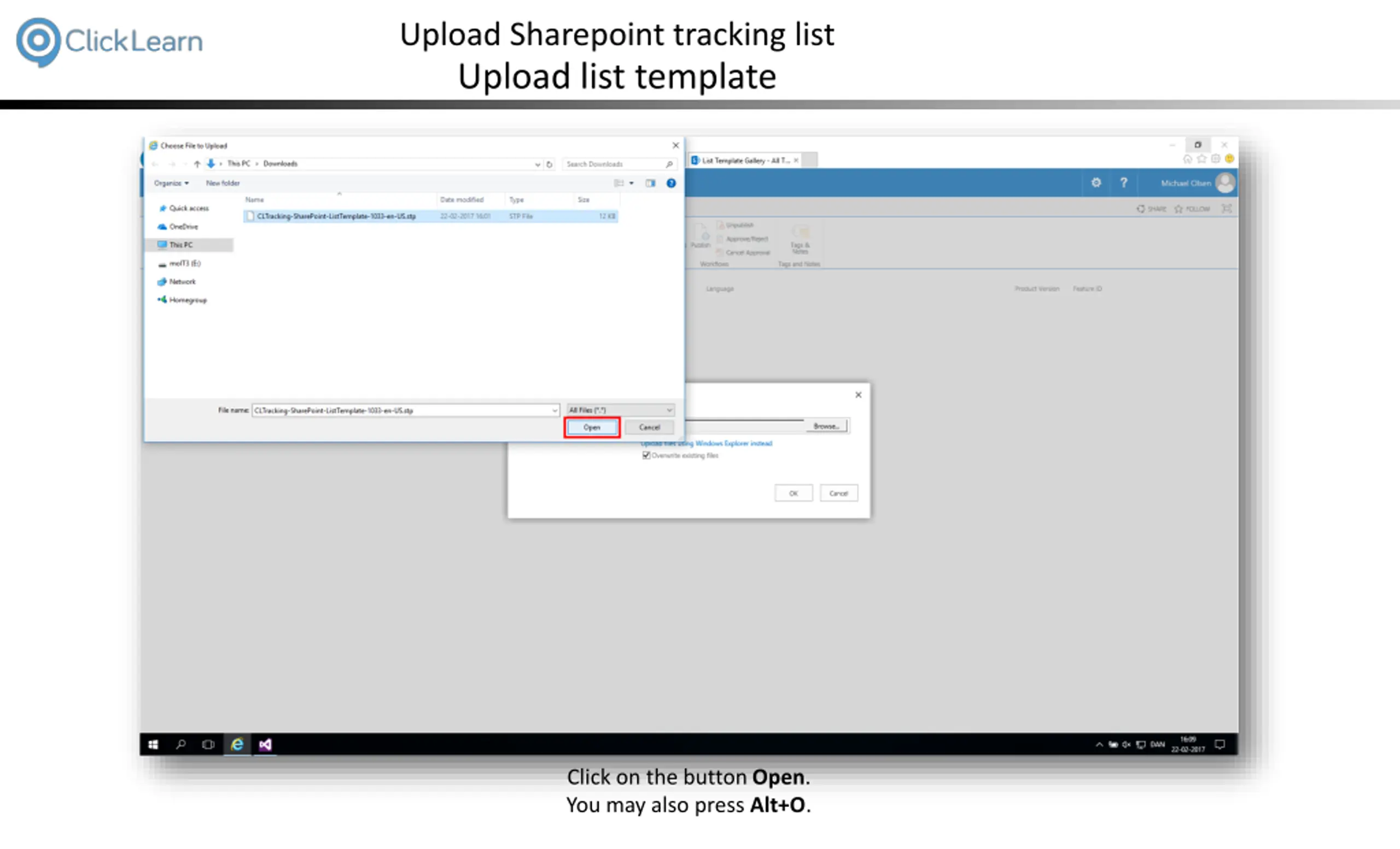Open the All Files (*.*) type filter dropdown
The height and width of the screenshot is (849, 1400).
pos(621,410)
